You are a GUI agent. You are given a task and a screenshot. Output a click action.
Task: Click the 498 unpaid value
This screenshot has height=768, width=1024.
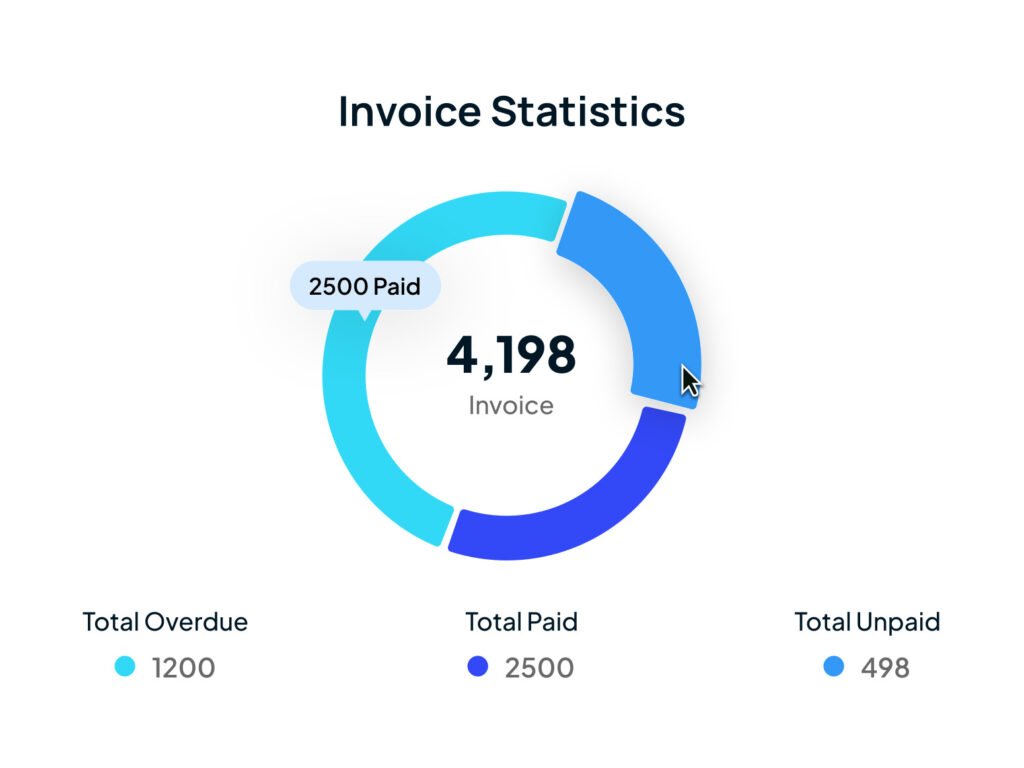(885, 668)
